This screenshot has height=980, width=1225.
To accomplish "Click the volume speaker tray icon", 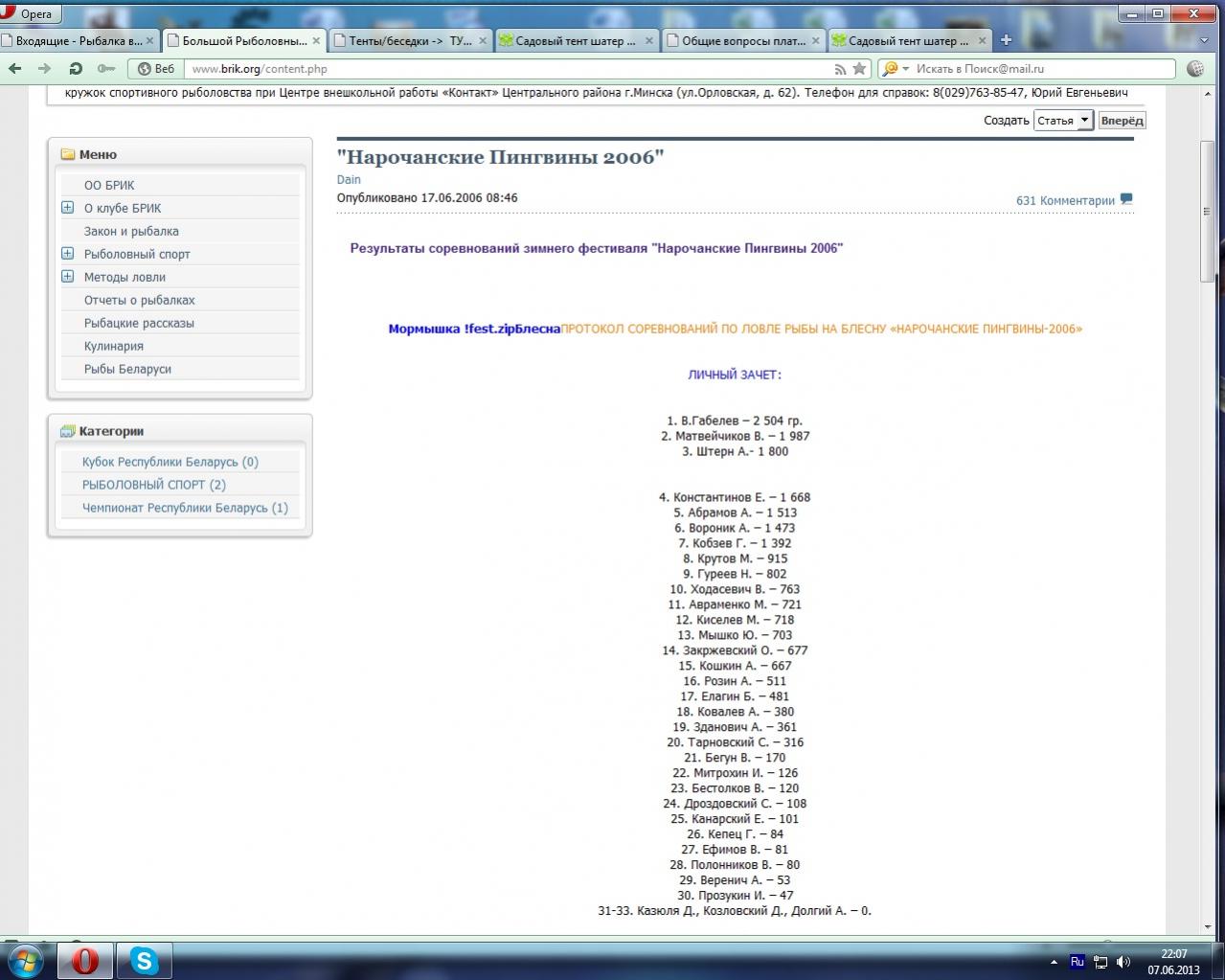I will [x=1123, y=961].
